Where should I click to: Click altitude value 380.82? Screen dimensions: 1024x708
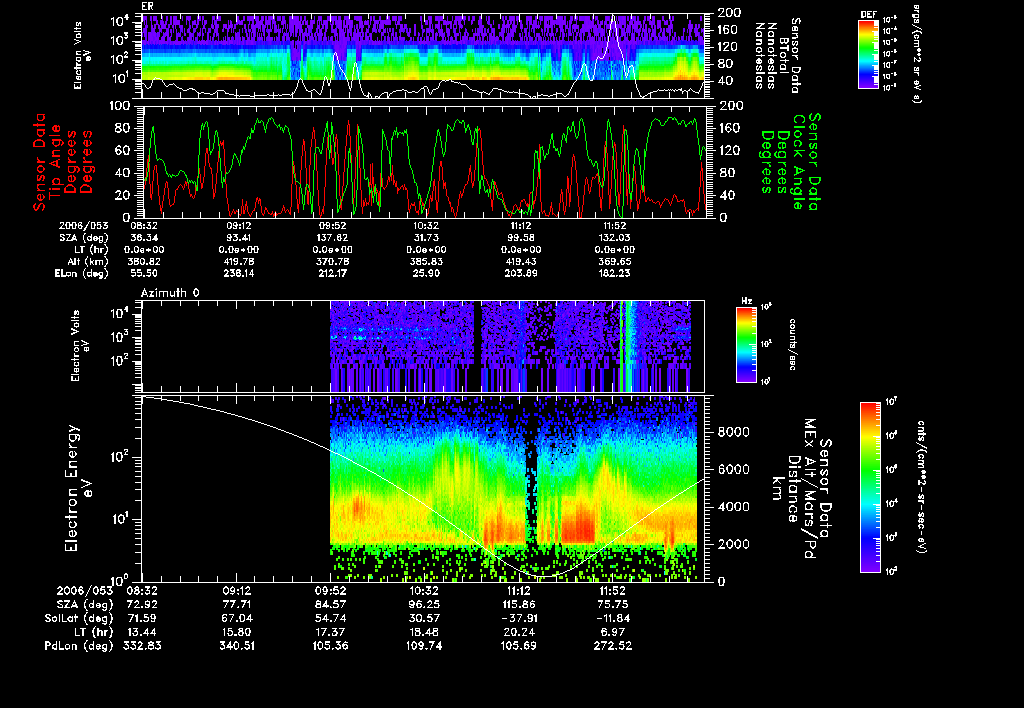tap(146, 261)
